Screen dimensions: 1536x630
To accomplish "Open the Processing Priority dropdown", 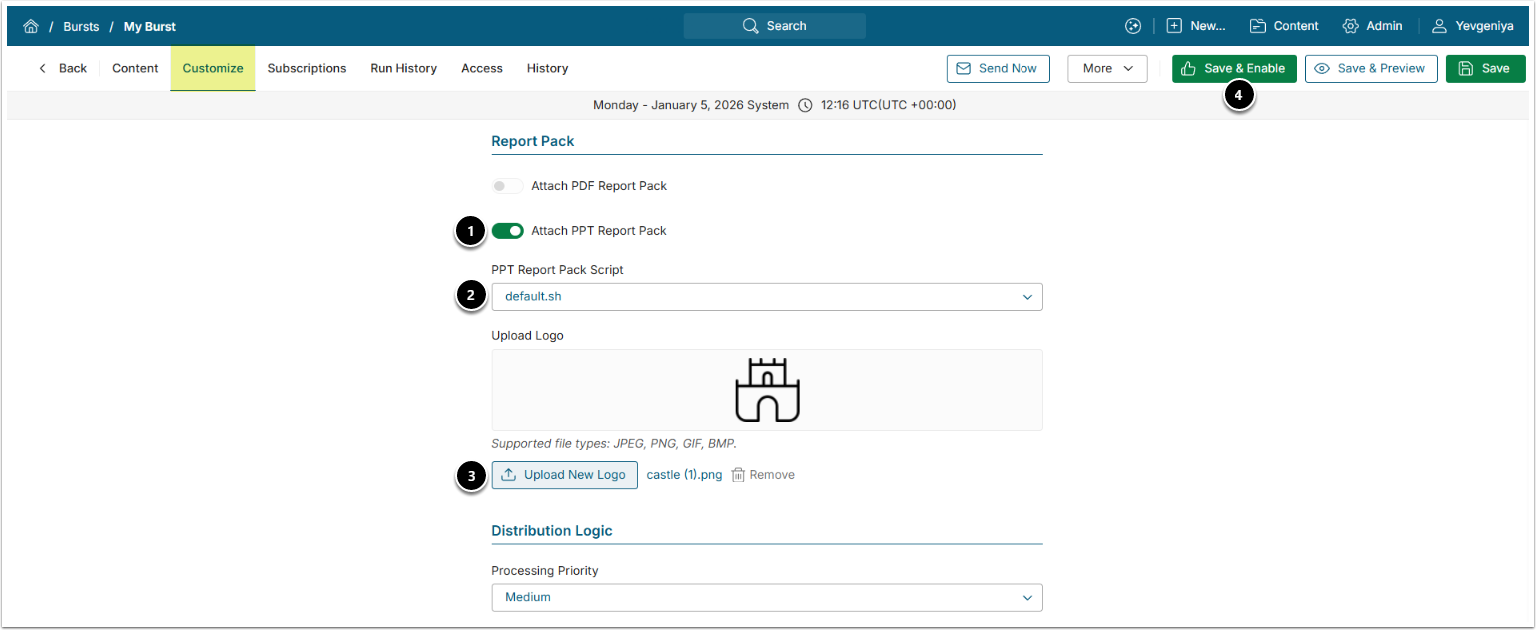I will (x=767, y=597).
